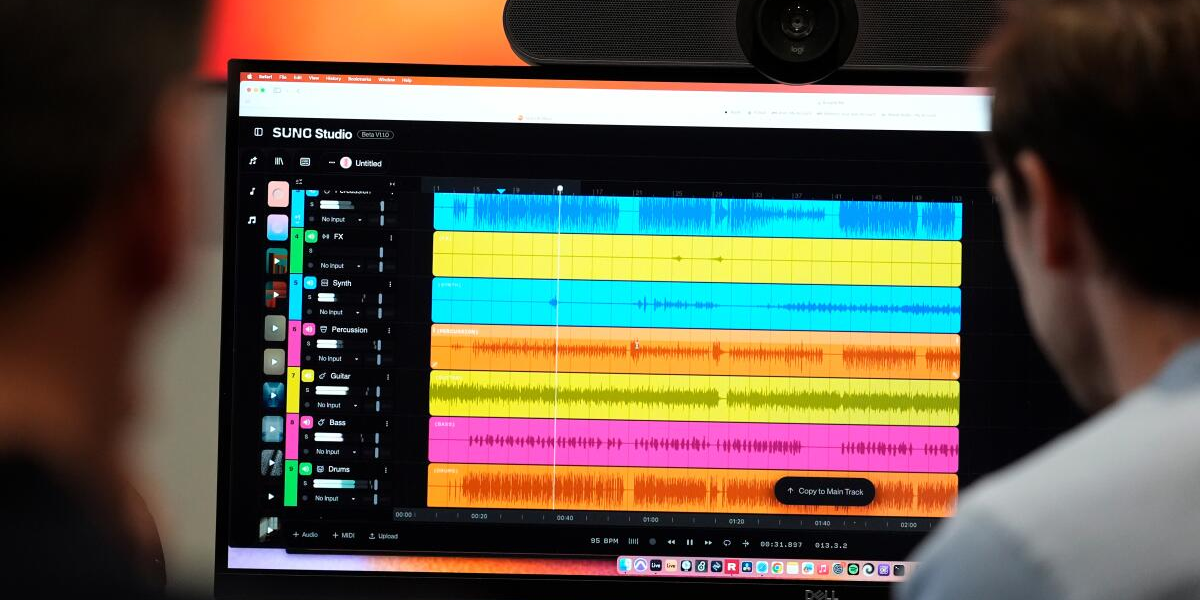Solo the Guitar track with S button
Image resolution: width=1200 pixels, height=600 pixels.
point(307,390)
